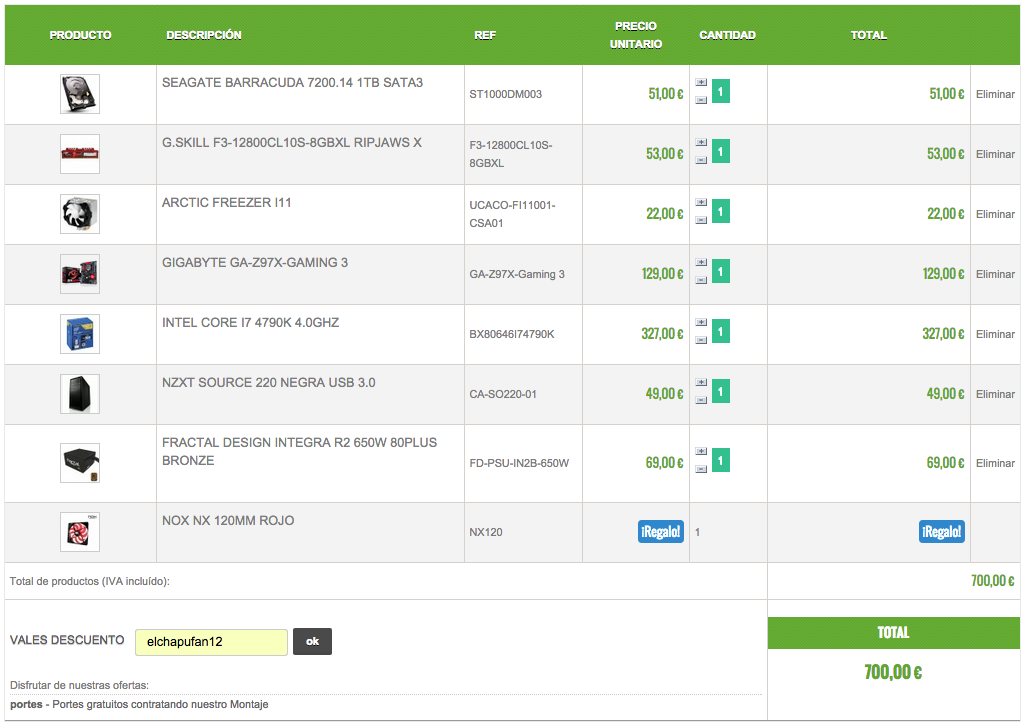Open SEAGATE BARRACUDA 7200.14 1TB SATA3 description

292,83
